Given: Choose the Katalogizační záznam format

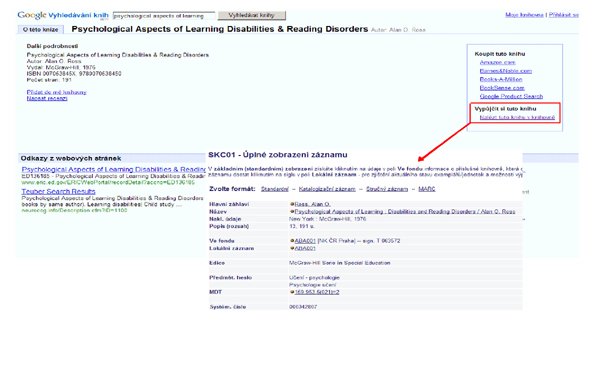Looking at the screenshot, I should [327, 189].
